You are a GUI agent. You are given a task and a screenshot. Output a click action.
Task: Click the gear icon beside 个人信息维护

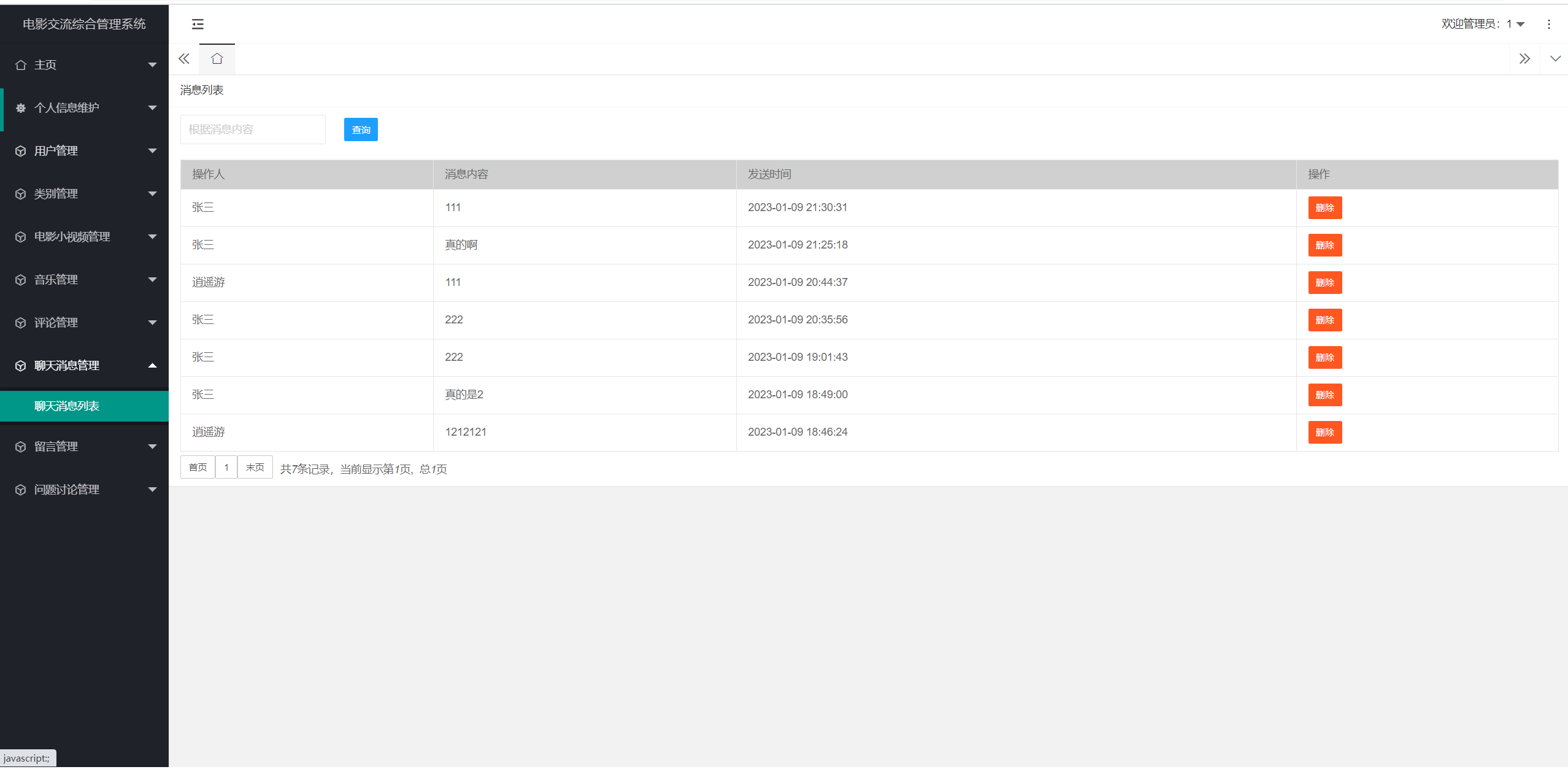[21, 108]
